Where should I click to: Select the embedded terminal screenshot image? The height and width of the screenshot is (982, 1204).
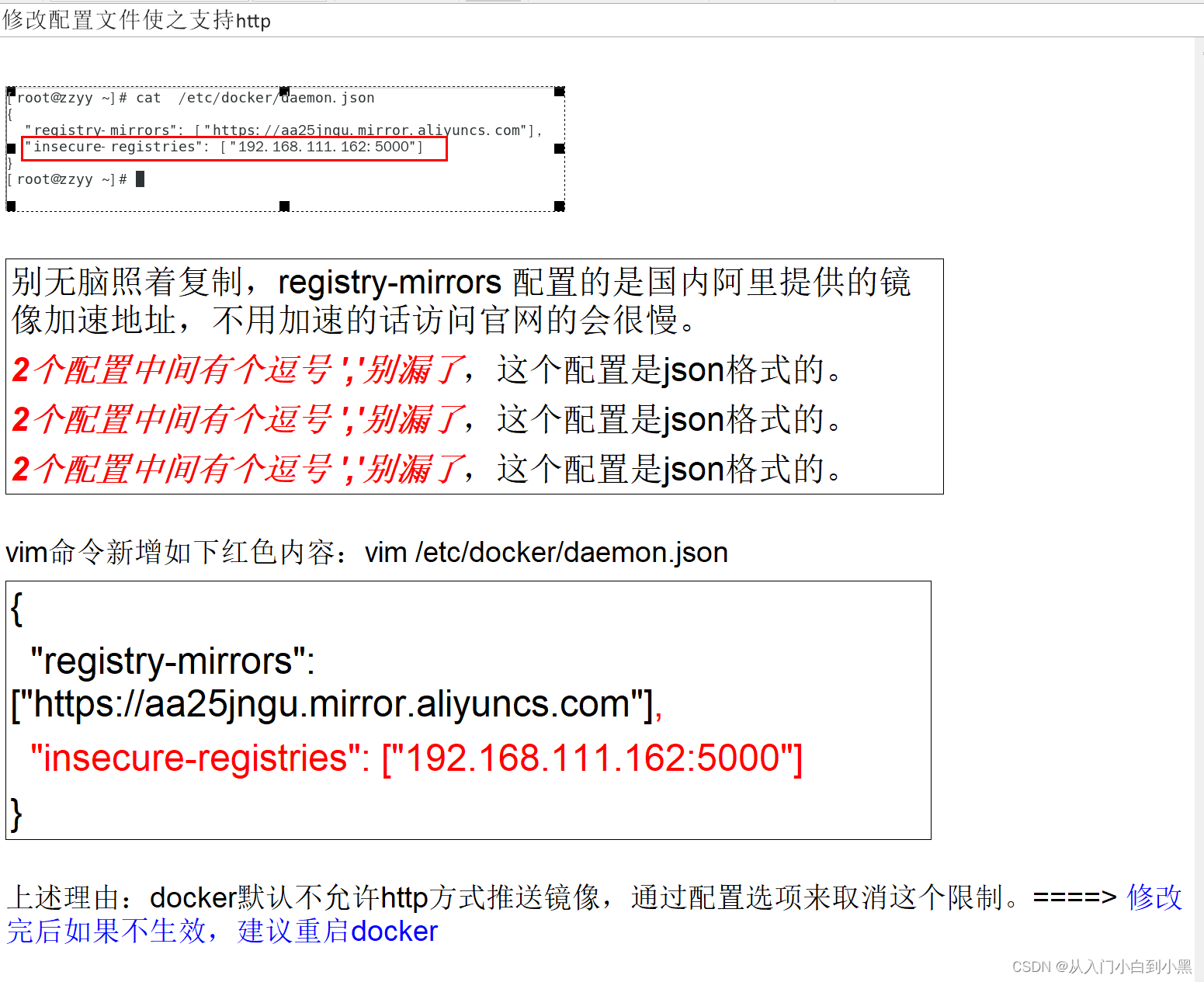click(x=285, y=149)
